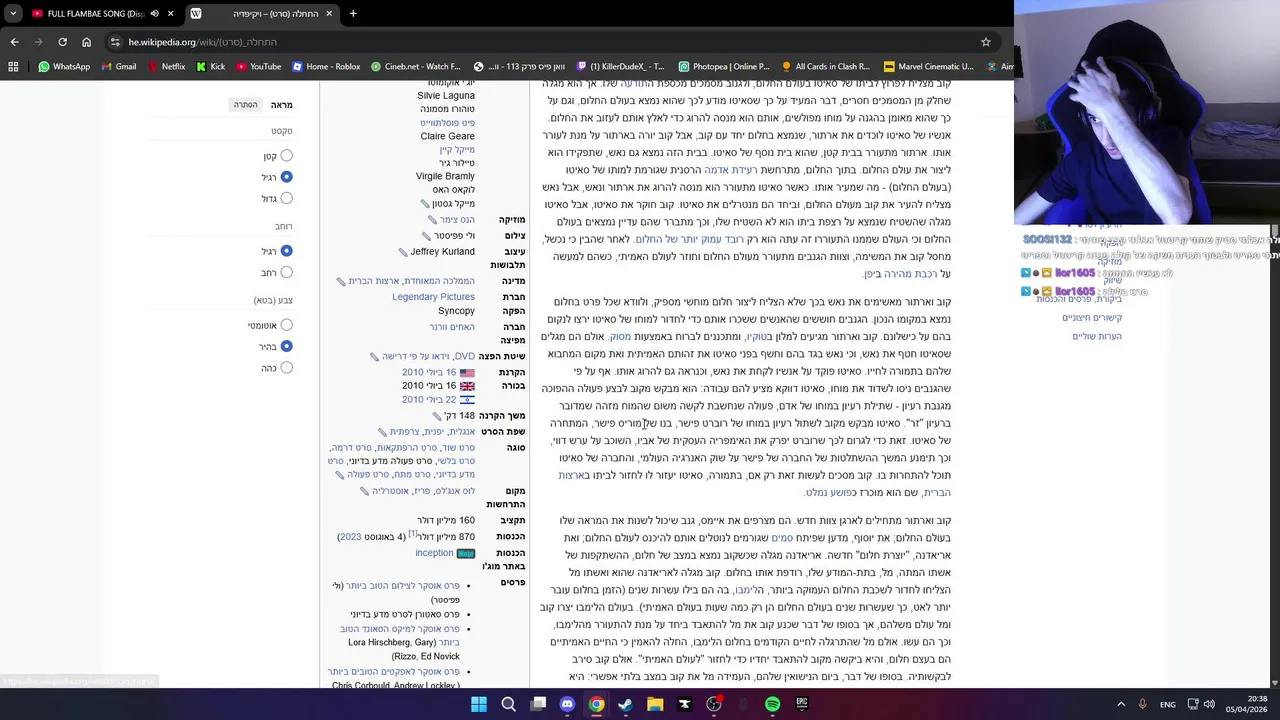Open the רעידת אדמה link in plot text
This screenshot has width=1280, height=720.
(x=731, y=170)
